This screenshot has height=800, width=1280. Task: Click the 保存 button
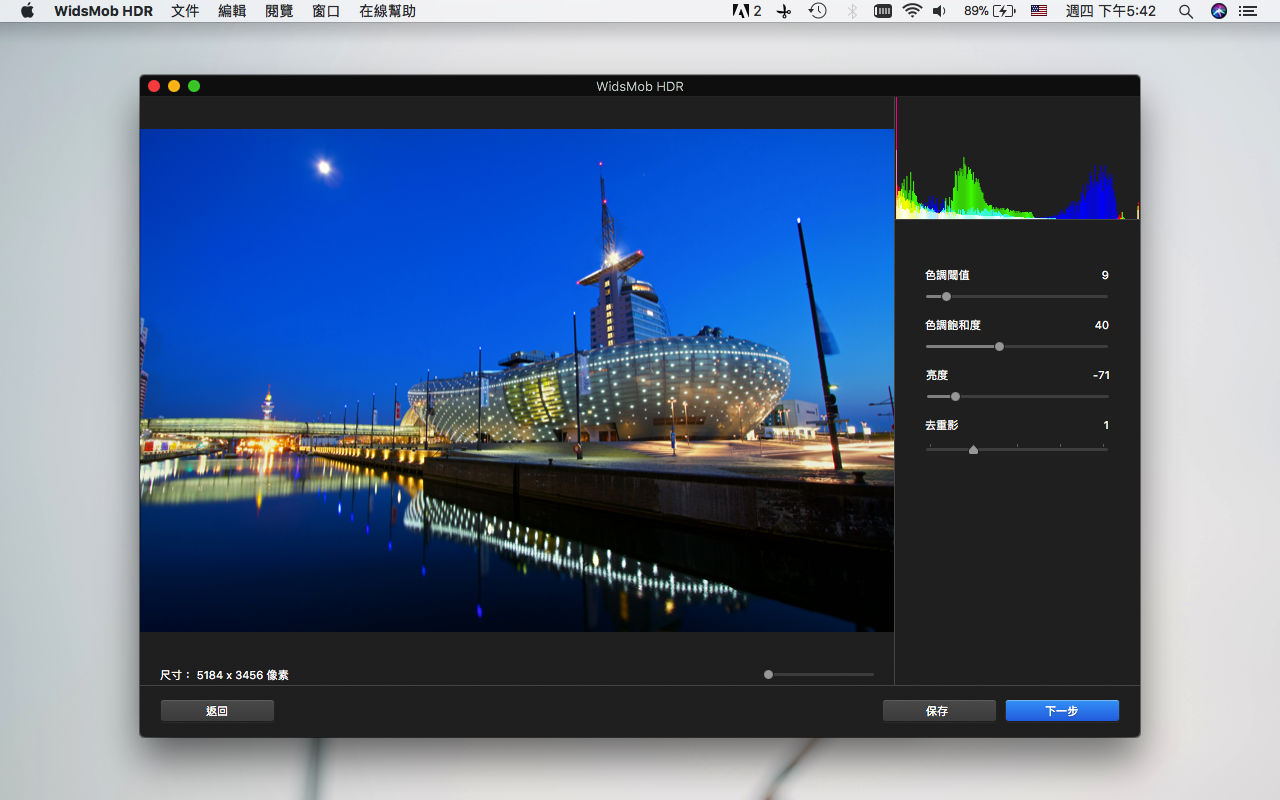click(939, 711)
